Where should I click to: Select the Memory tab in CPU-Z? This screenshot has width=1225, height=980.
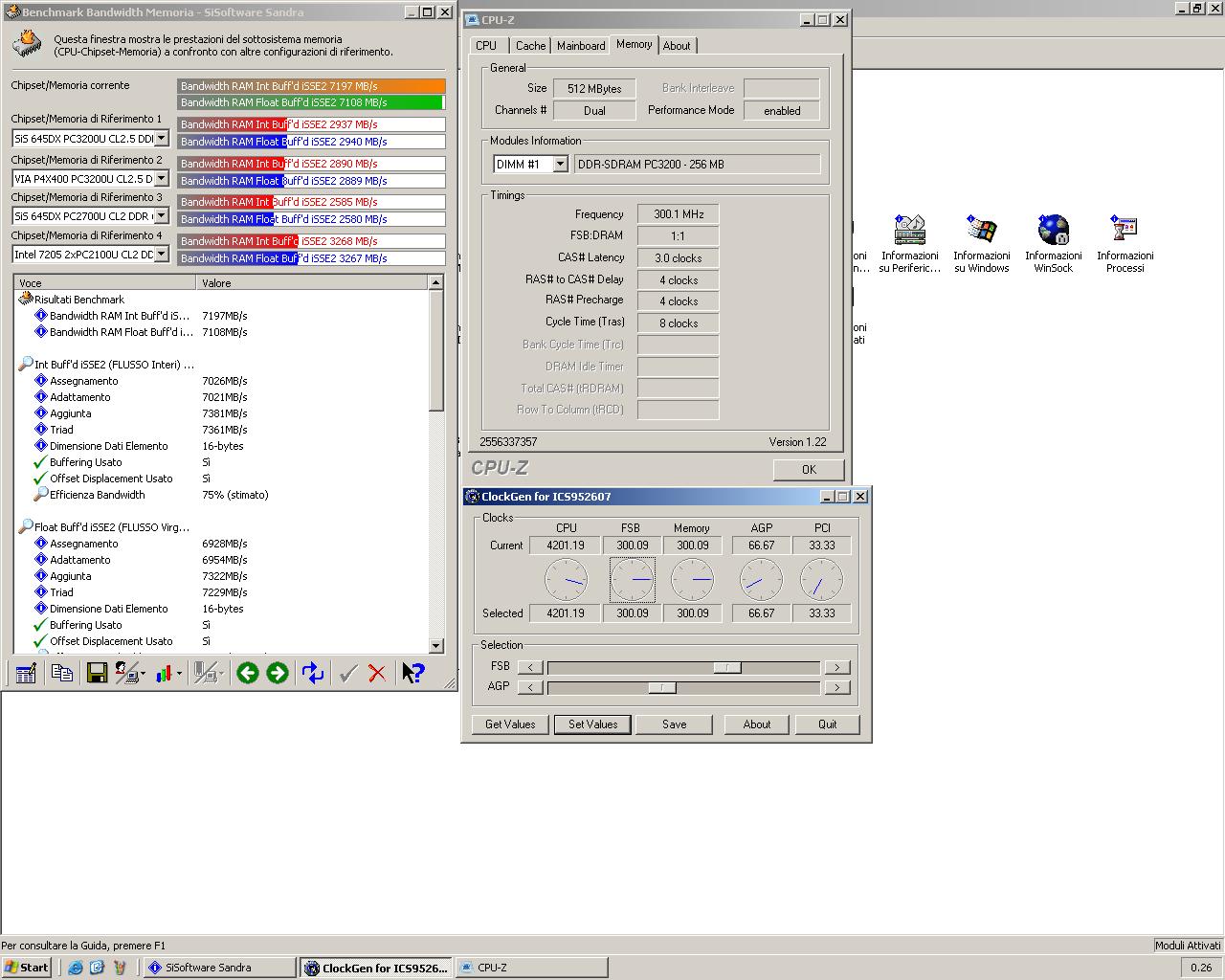click(634, 44)
